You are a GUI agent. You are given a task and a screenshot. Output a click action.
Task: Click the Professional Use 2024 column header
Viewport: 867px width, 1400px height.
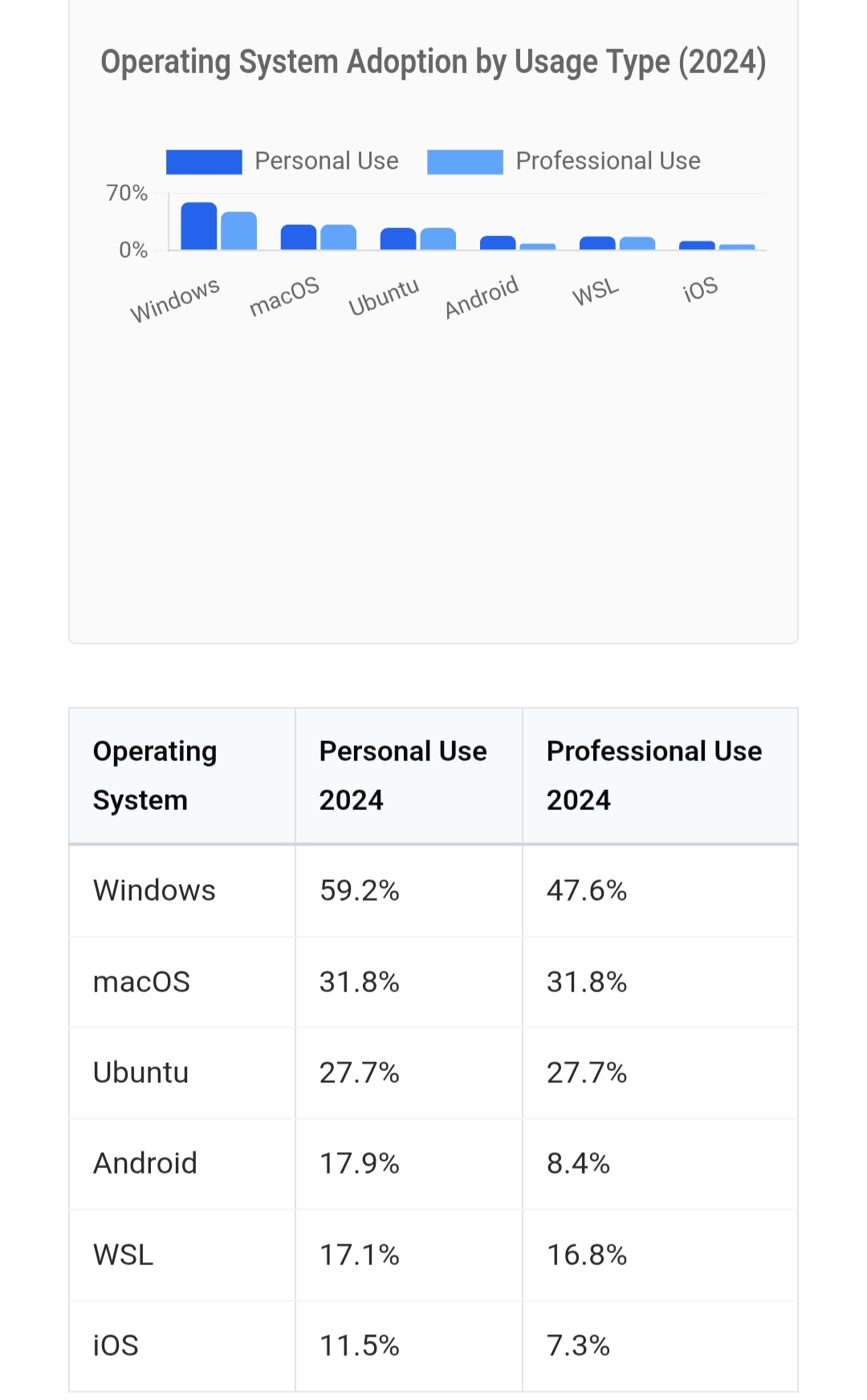pos(654,775)
